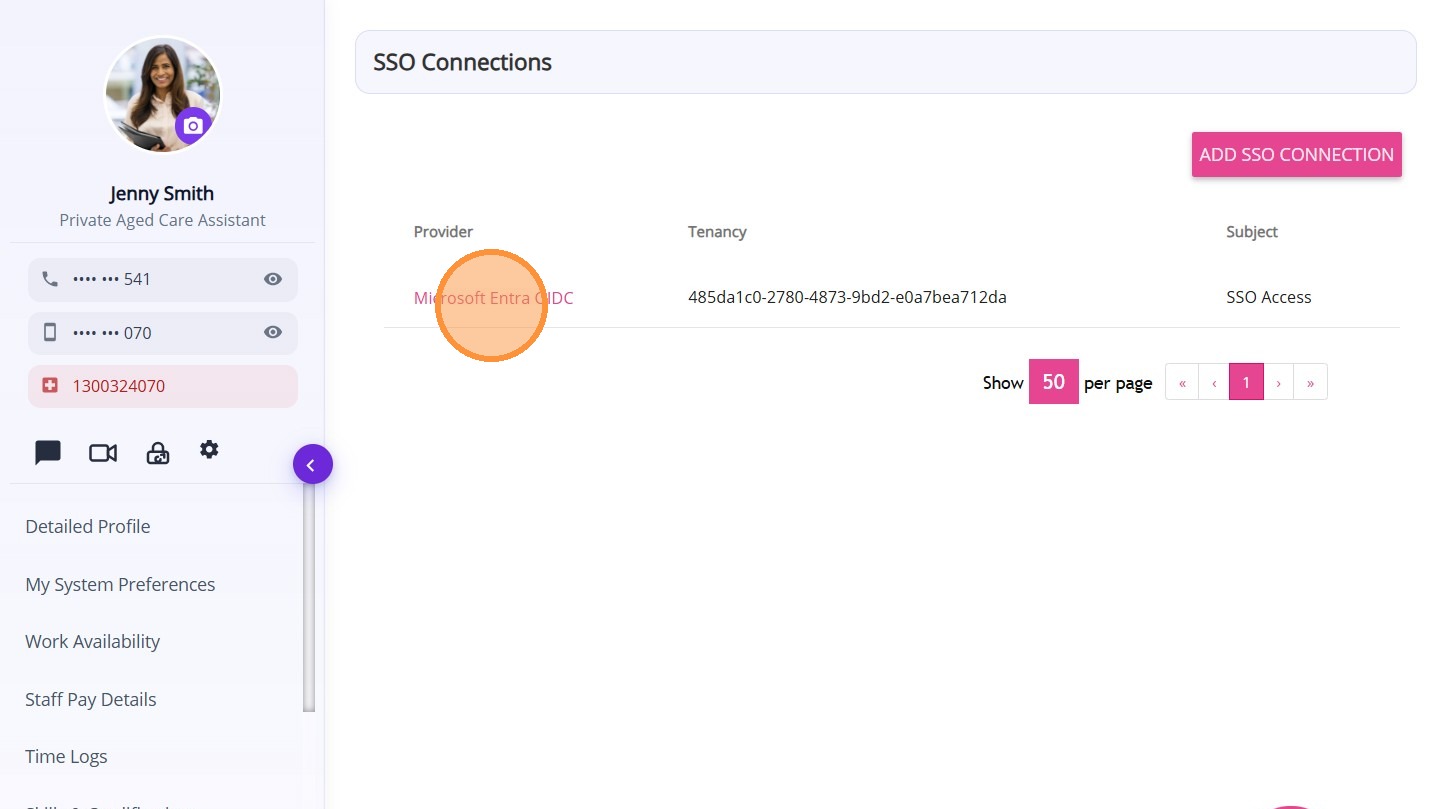Reveal the hidden mobile number ending 070

(273, 333)
